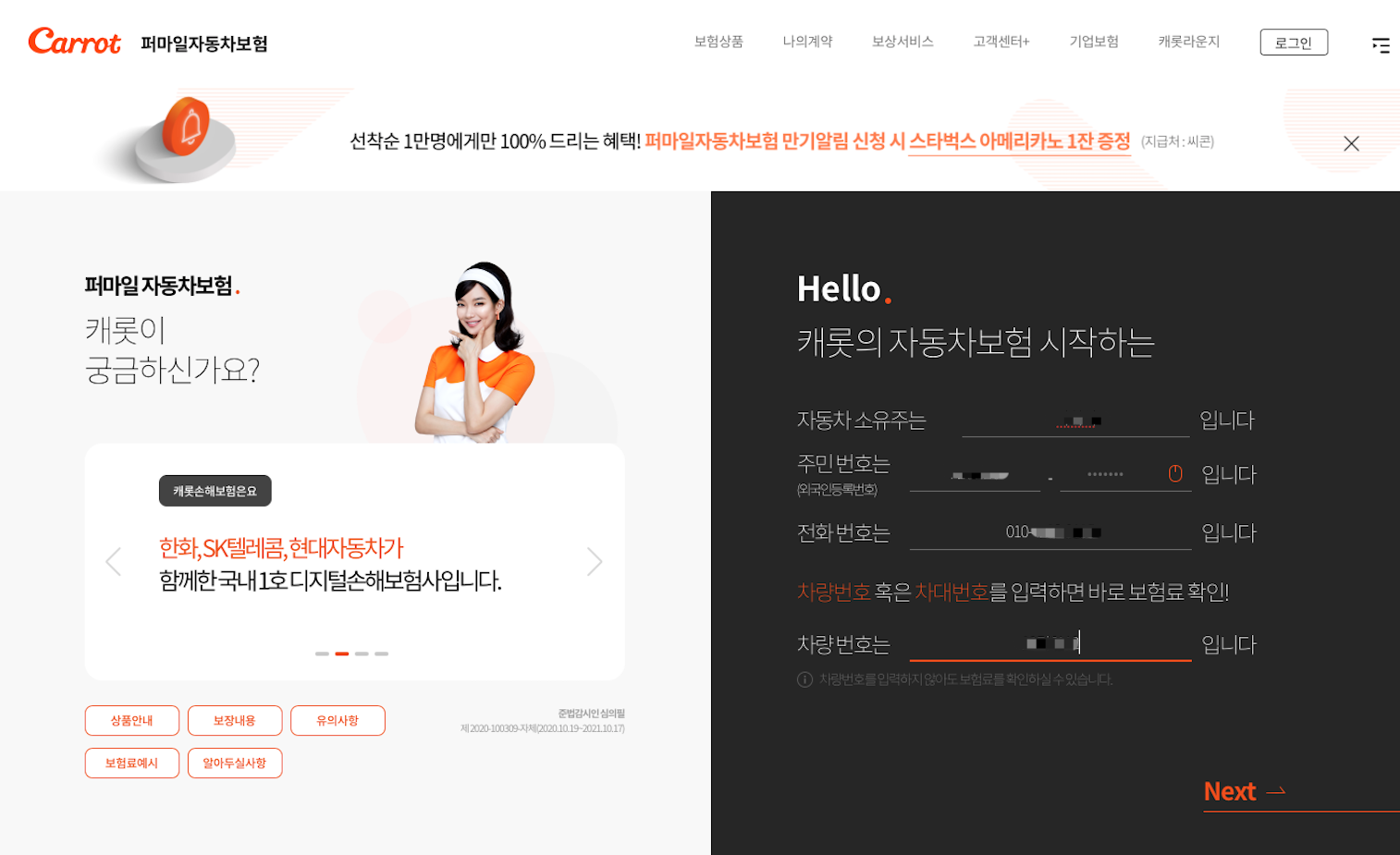Click the 상품안내 button

coord(131,720)
